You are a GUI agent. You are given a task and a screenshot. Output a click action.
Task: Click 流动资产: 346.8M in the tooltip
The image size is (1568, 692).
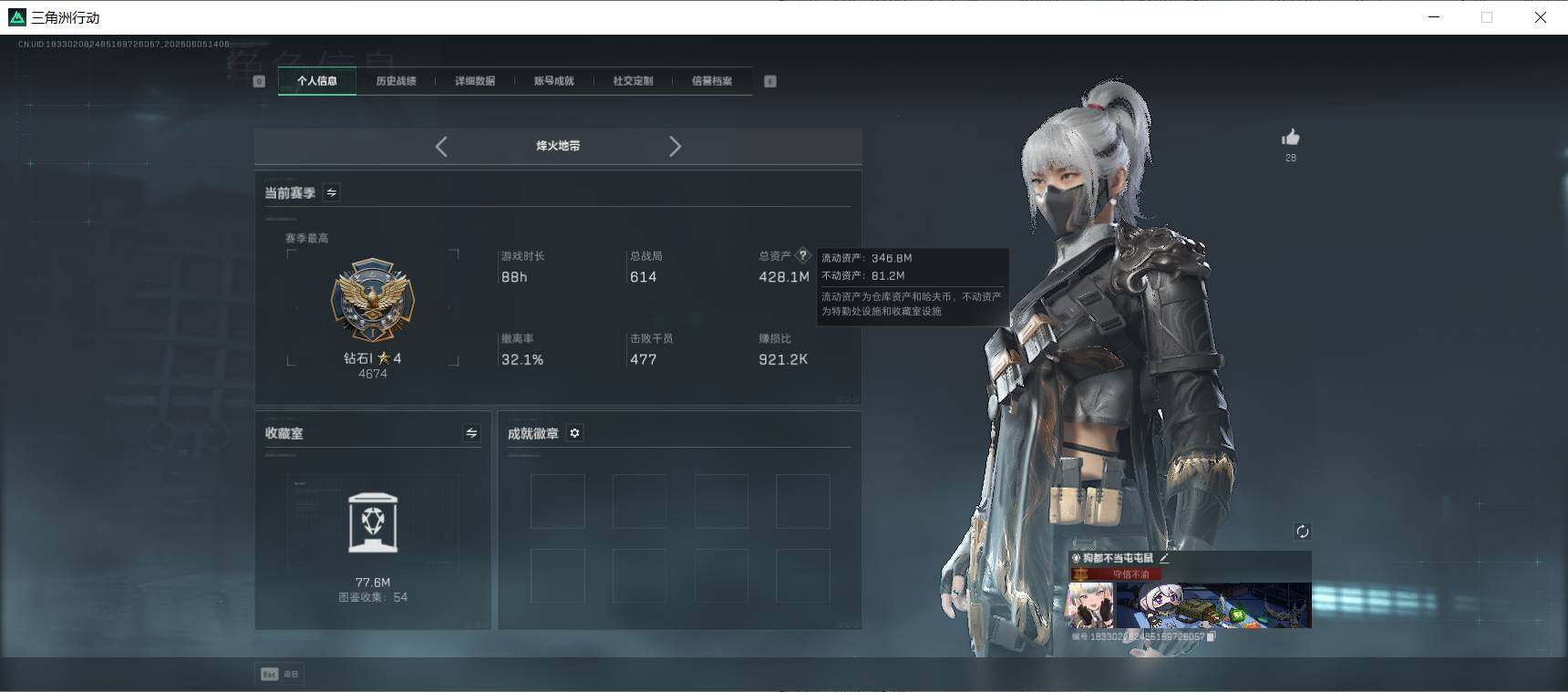(866, 258)
